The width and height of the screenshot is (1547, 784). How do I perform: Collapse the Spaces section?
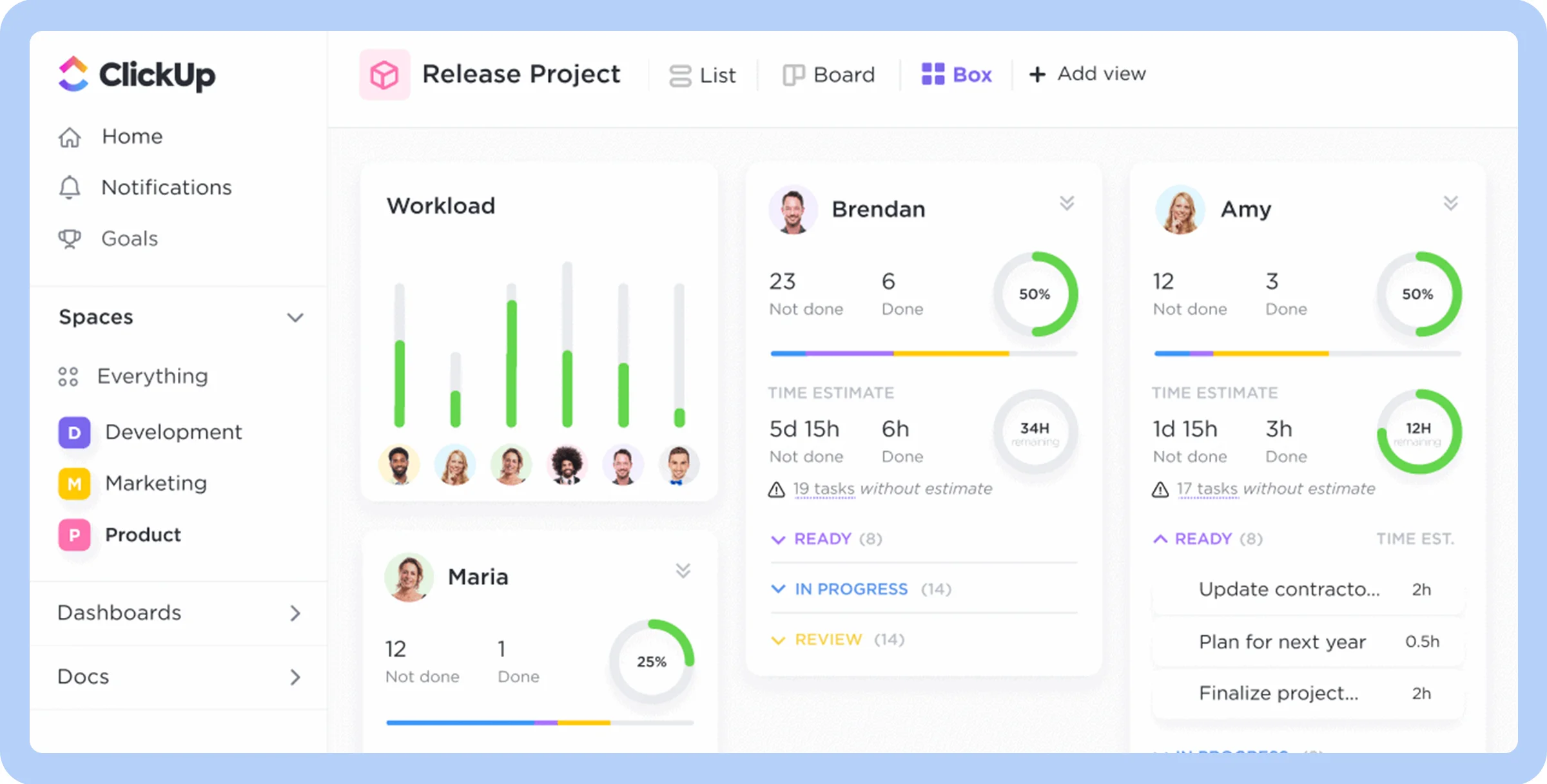pos(295,317)
